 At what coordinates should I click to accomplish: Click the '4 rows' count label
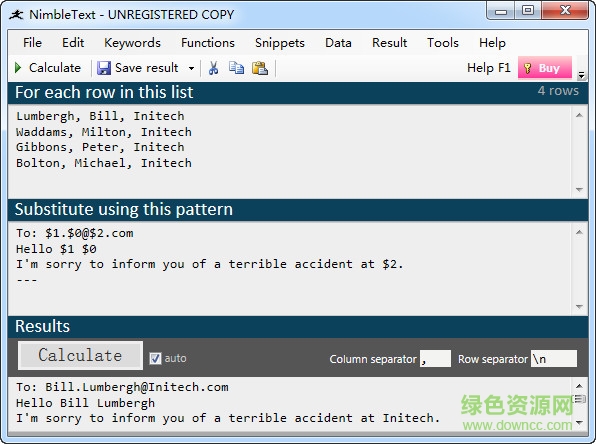click(558, 90)
